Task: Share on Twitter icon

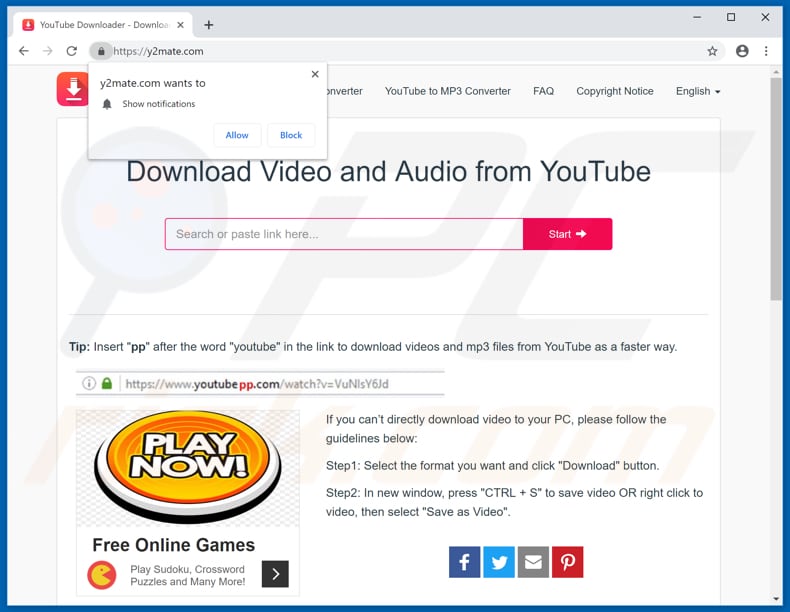Action: [x=499, y=562]
